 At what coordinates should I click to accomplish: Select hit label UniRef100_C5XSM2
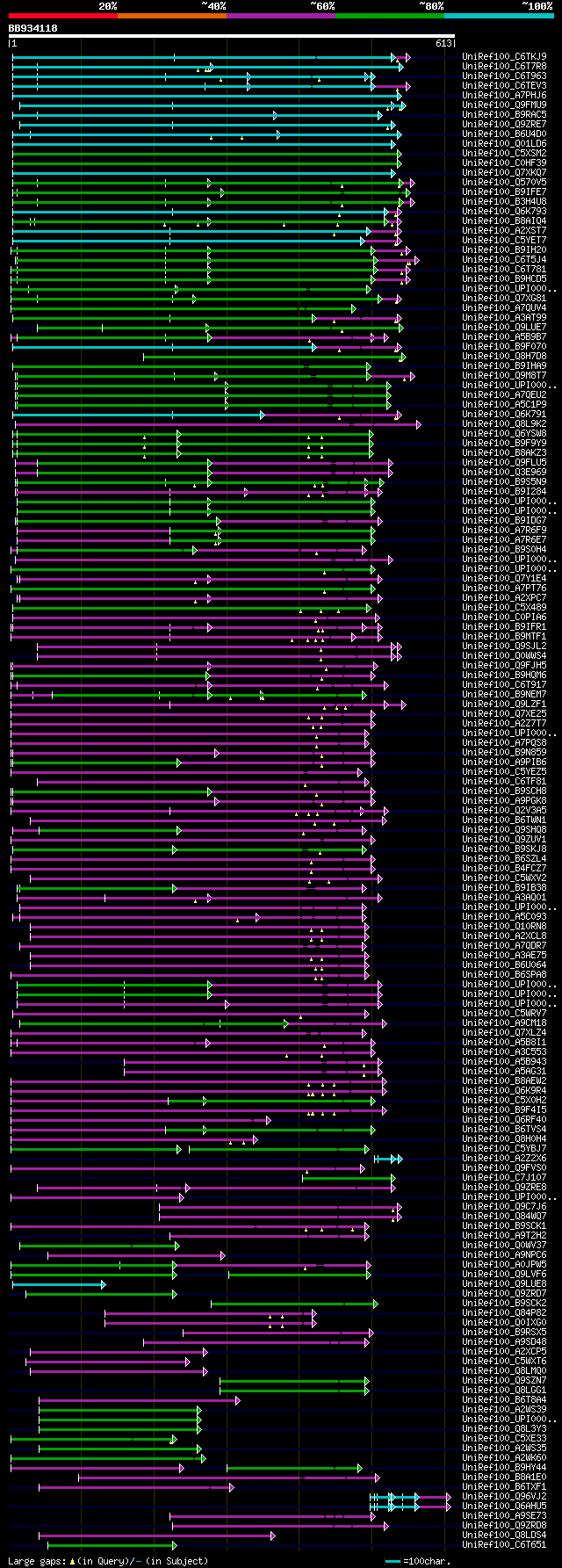[x=504, y=153]
